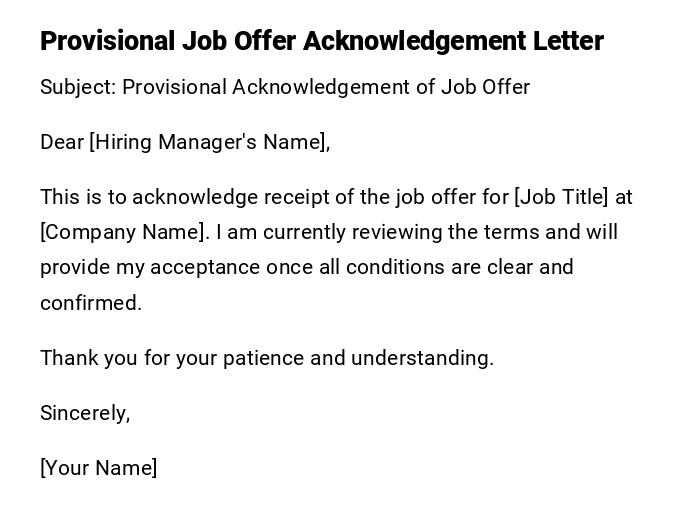The width and height of the screenshot is (700, 530).
Task: Click the Provisional Job Offer Acknowledgement Letter heading
Action: pos(321,41)
